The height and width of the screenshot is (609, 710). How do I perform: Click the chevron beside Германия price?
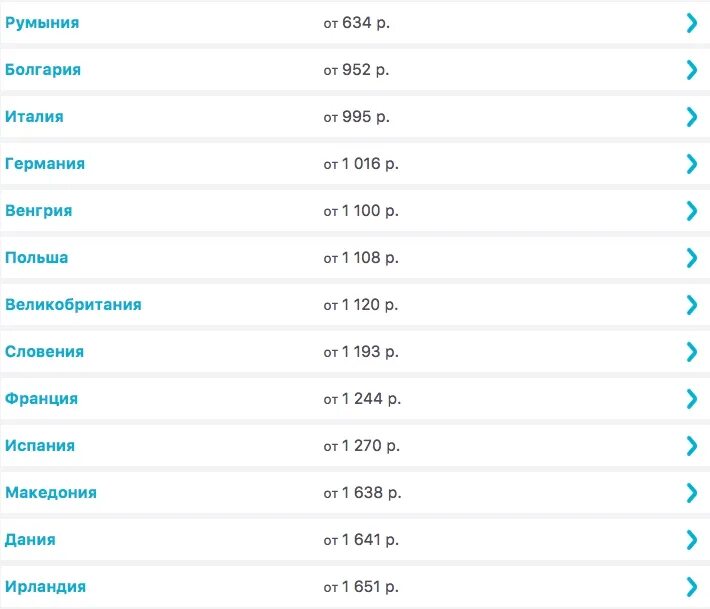pyautogui.click(x=691, y=164)
